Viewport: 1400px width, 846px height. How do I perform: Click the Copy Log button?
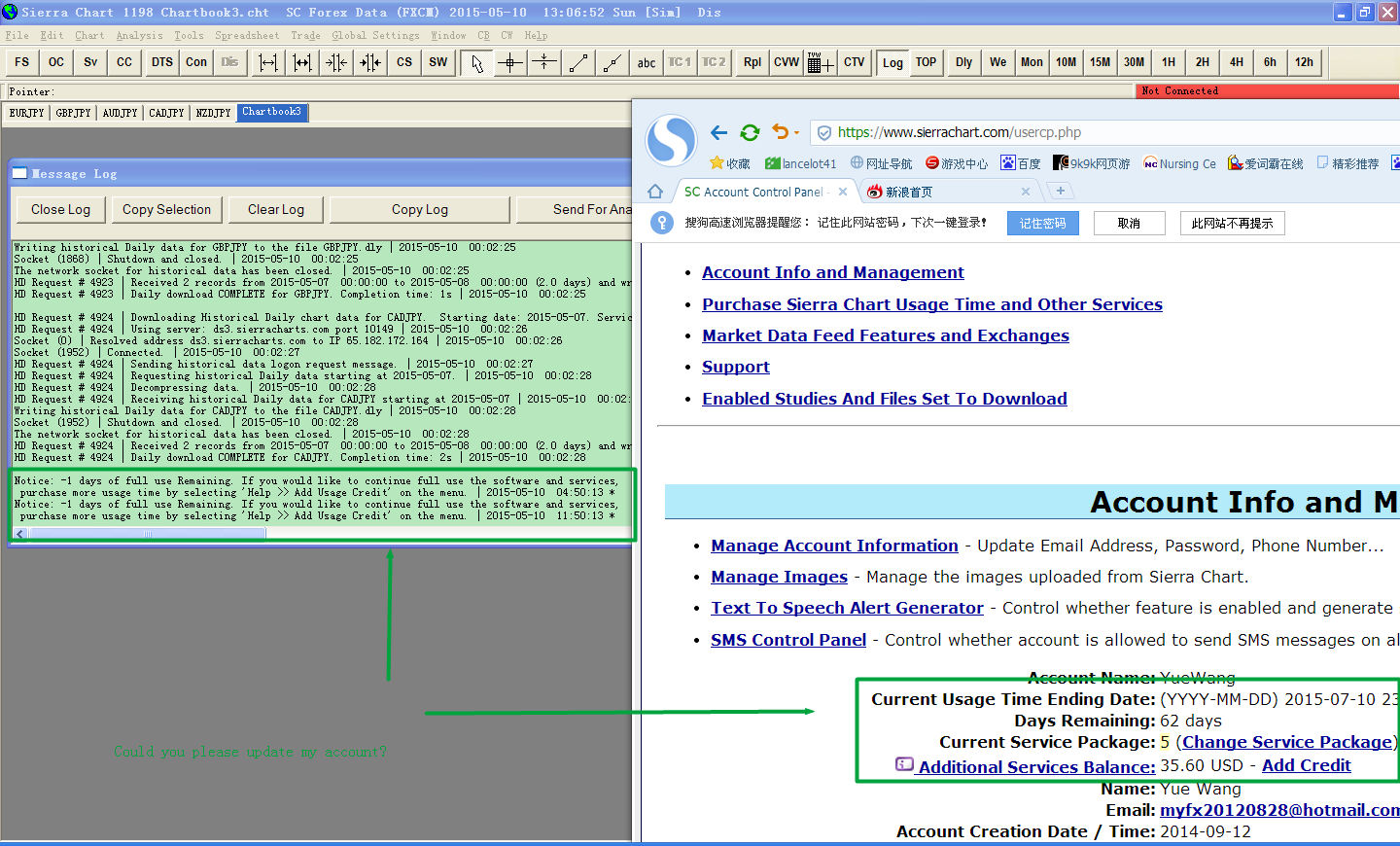coord(420,209)
